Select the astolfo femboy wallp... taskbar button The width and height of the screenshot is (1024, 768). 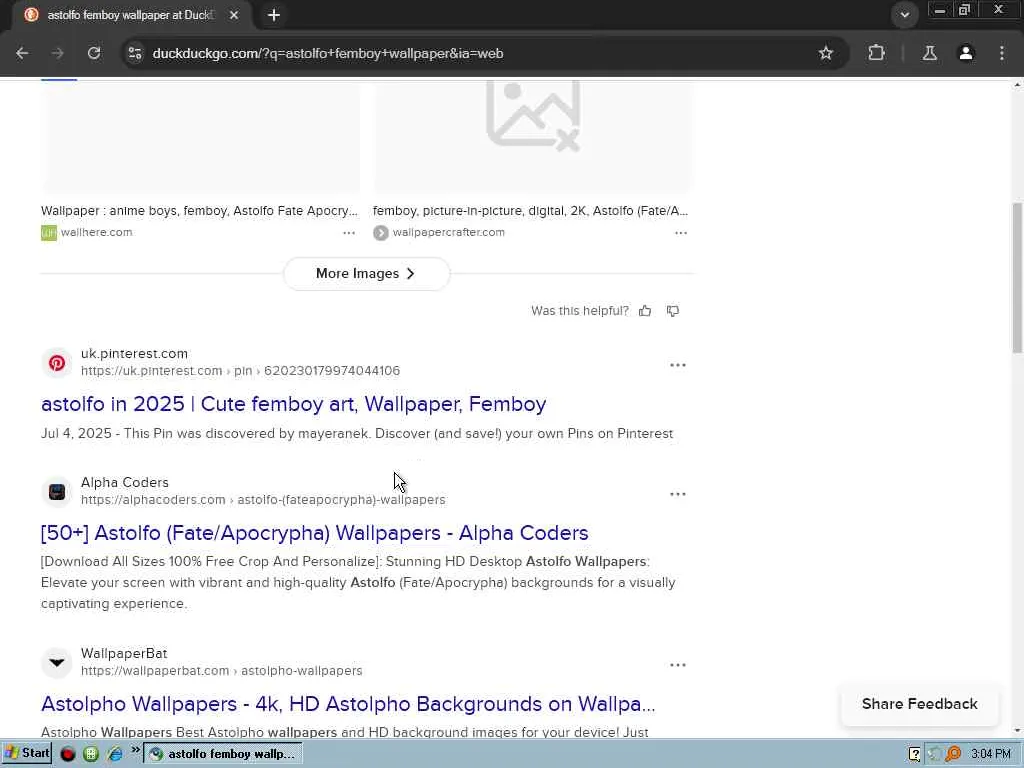pyautogui.click(x=223, y=754)
